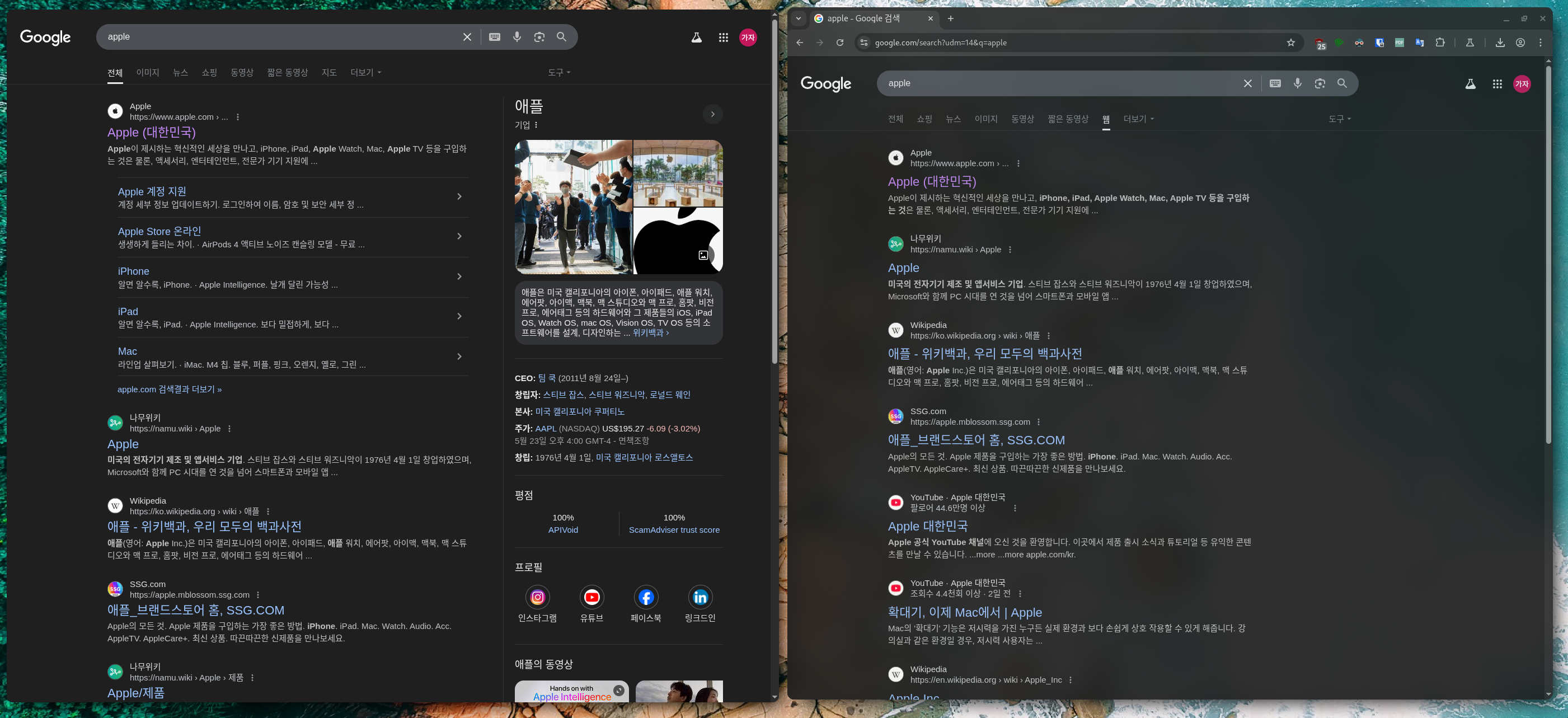Image resolution: width=1568 pixels, height=718 pixels.
Task: Expand the Apple Store 온라인 sitelink chevron
Action: point(459,237)
